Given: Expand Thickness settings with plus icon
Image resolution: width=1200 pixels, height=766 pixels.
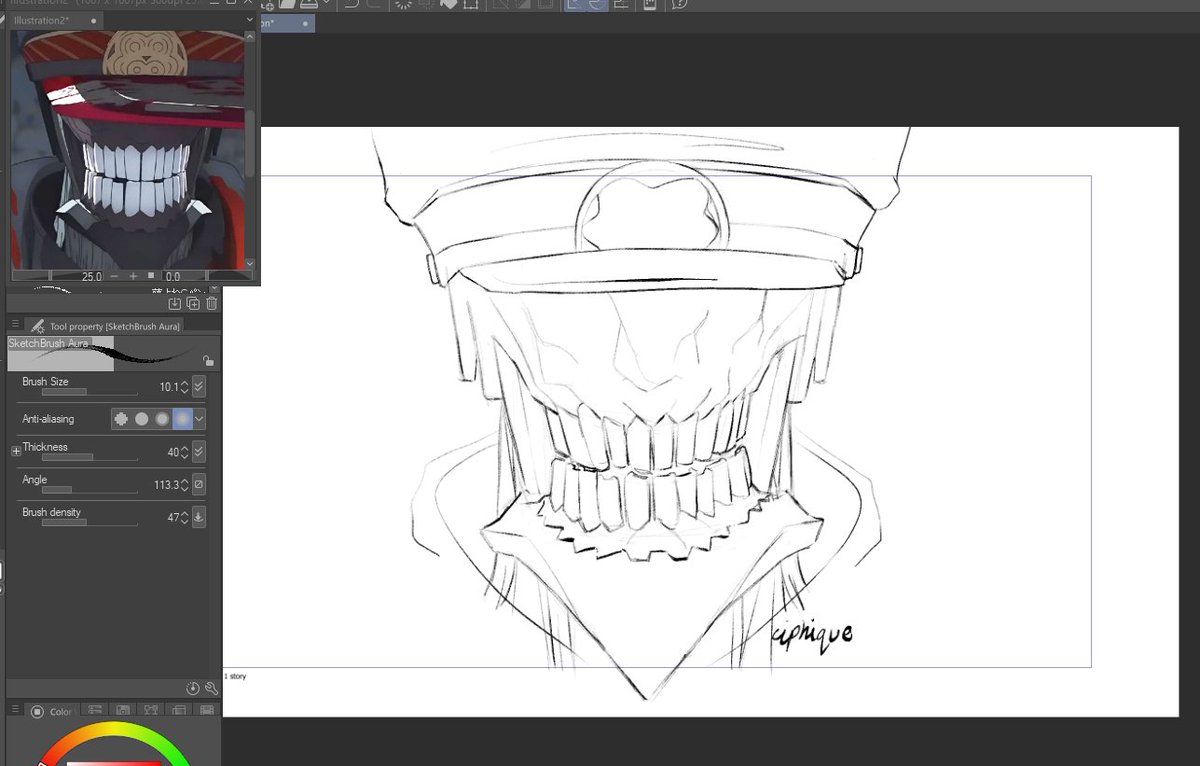Looking at the screenshot, I should pos(16,452).
